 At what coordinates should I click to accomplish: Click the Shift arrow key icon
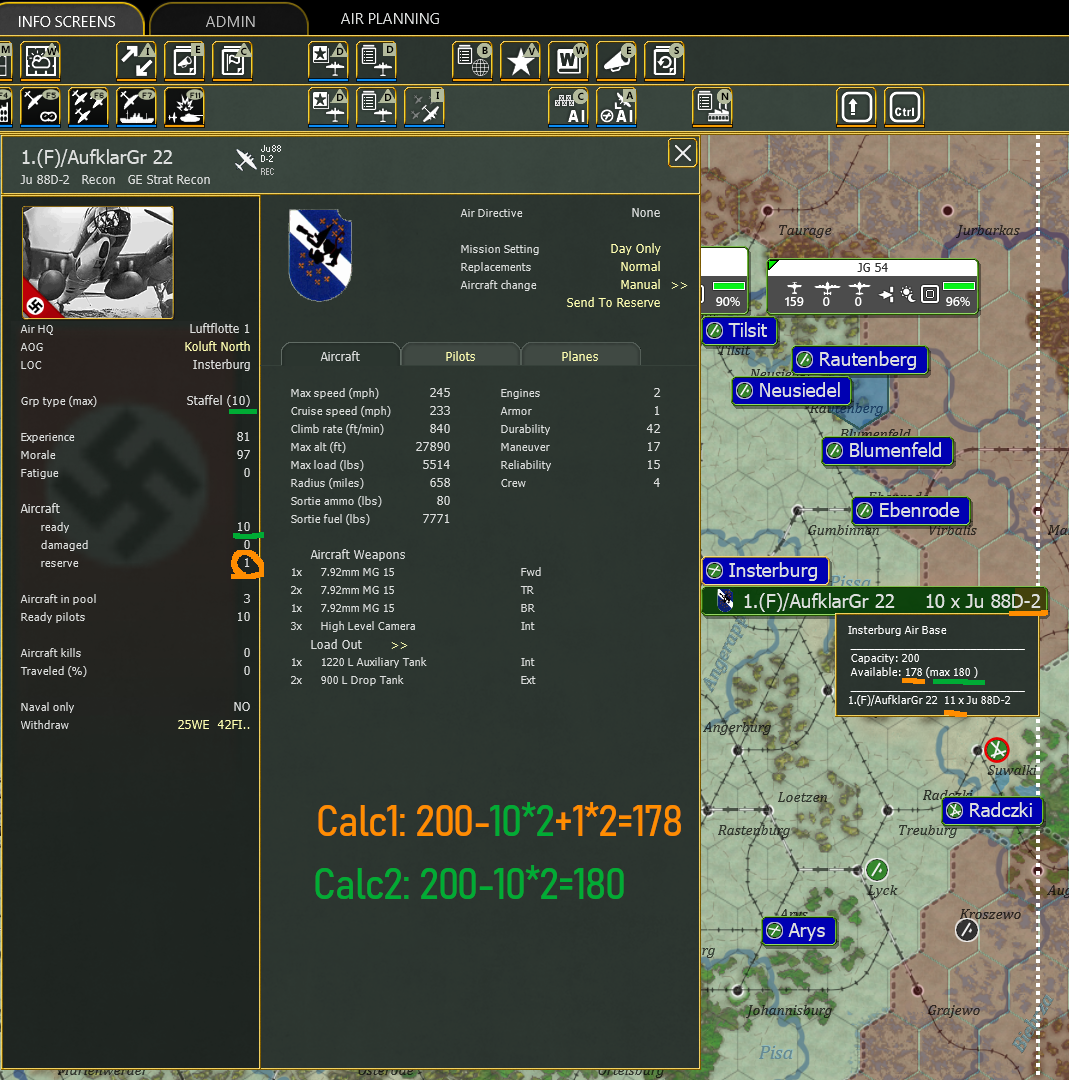click(x=856, y=107)
